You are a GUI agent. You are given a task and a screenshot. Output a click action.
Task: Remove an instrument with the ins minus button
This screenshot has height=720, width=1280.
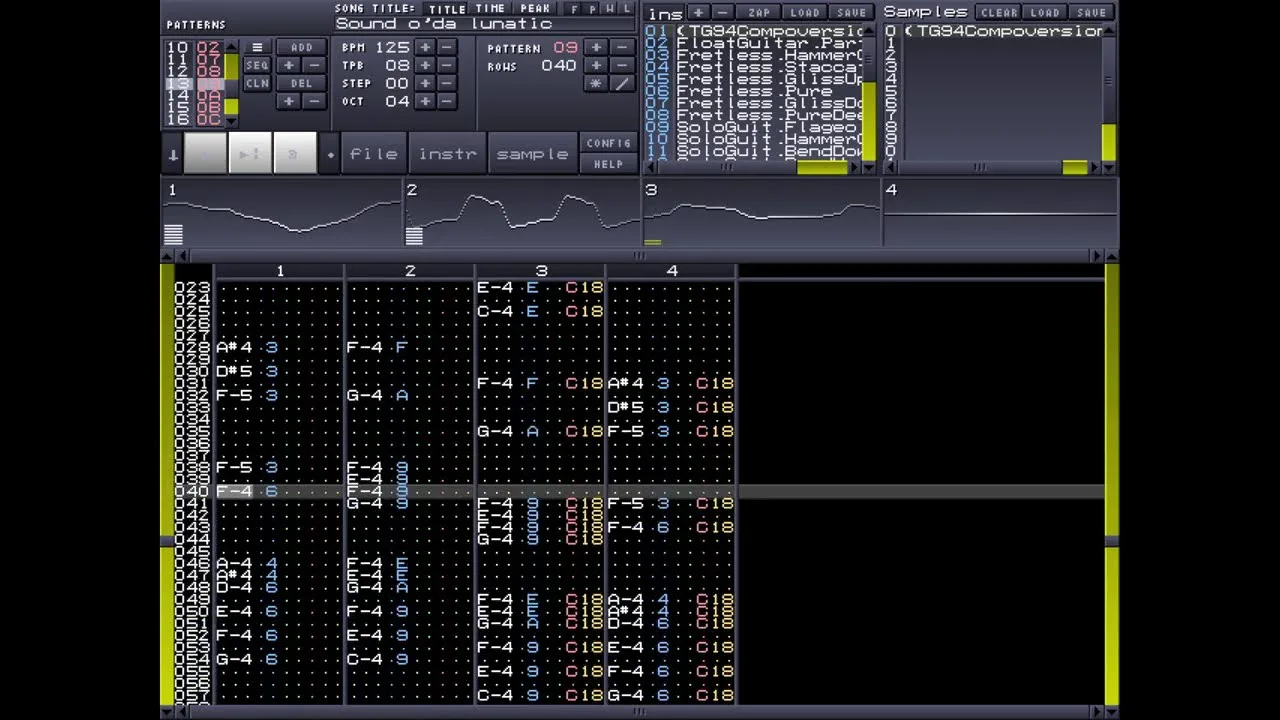722,13
